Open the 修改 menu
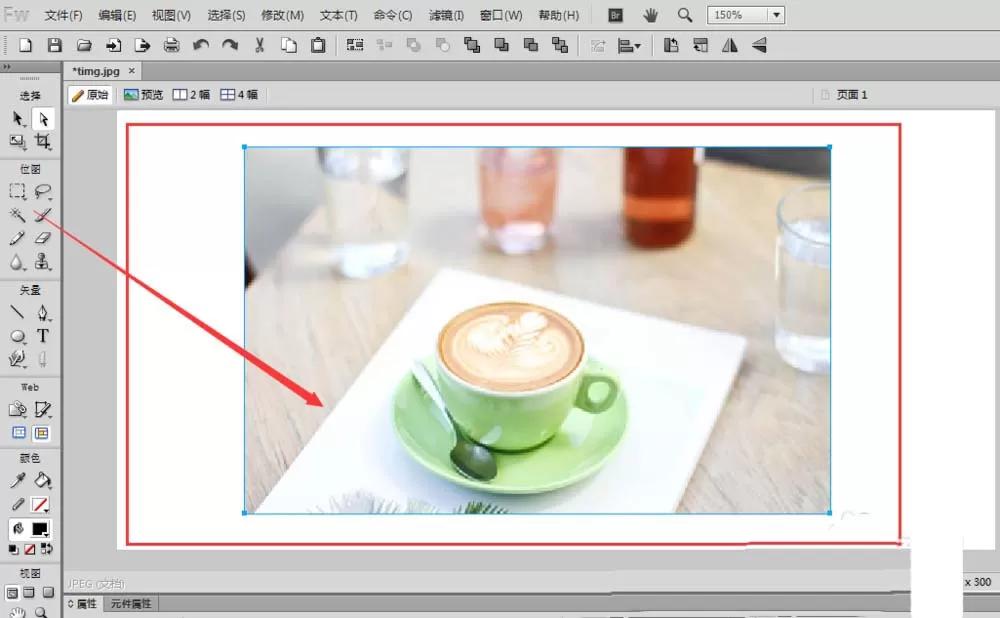The image size is (1000, 618). (282, 15)
